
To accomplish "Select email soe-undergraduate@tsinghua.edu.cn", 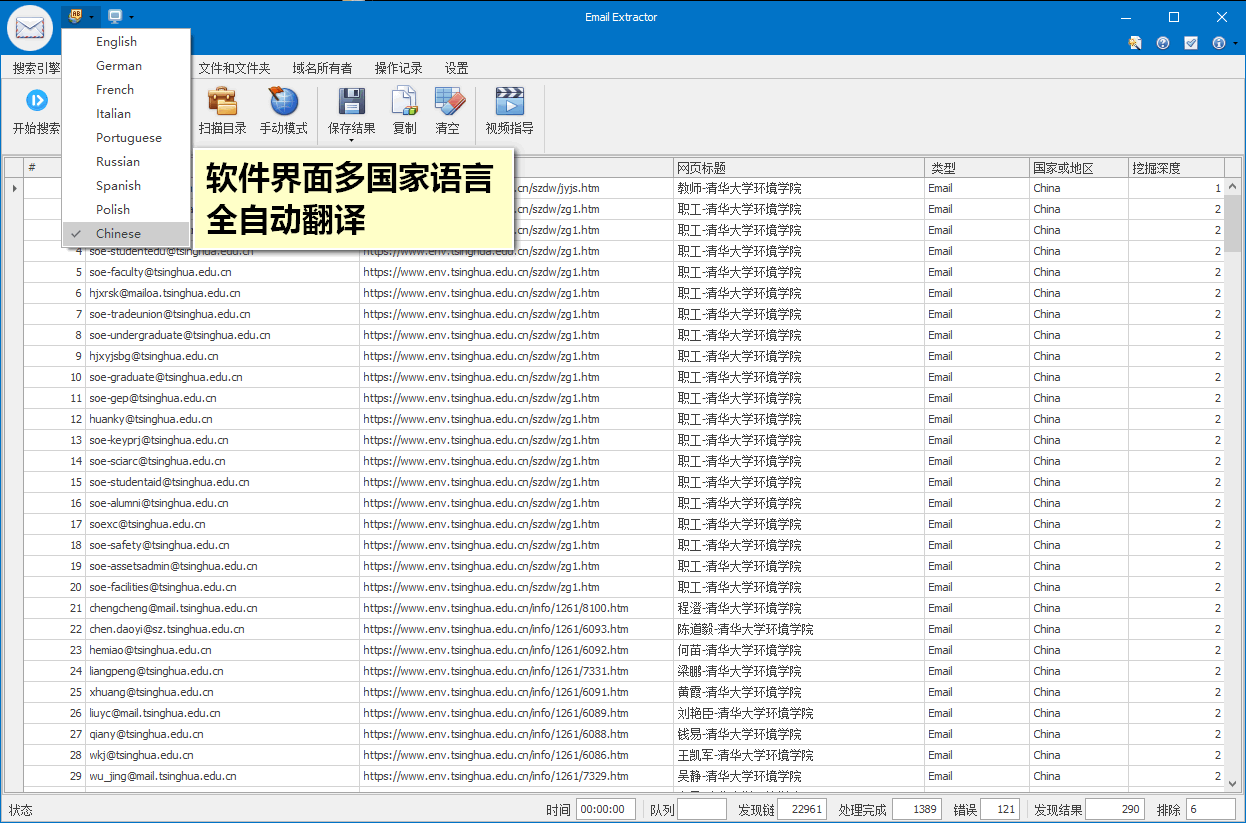I will pyautogui.click(x=179, y=335).
